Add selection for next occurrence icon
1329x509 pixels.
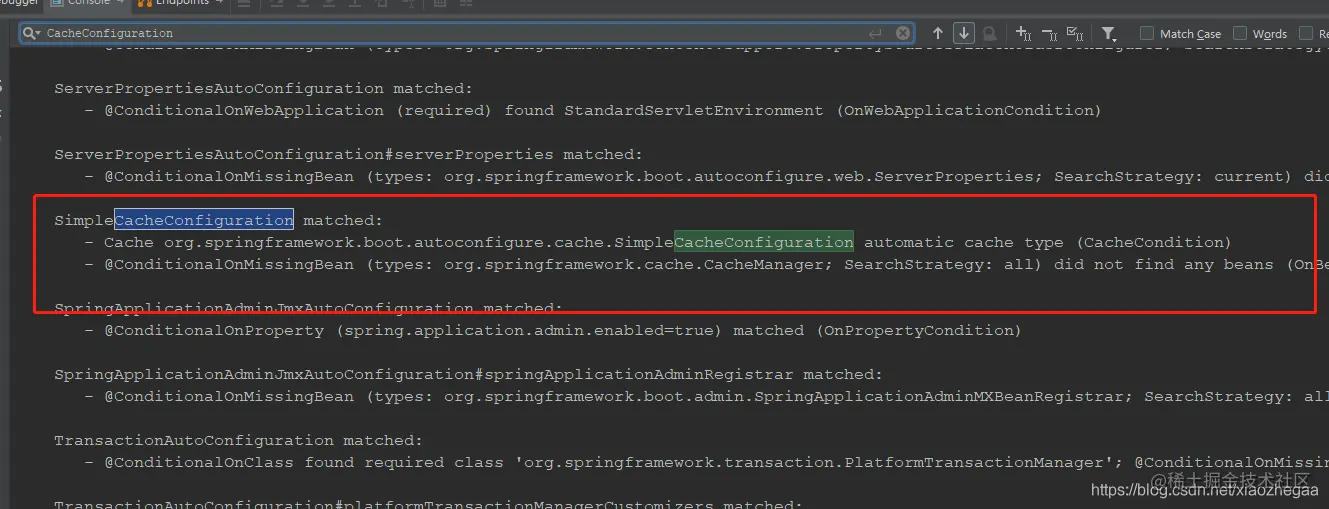point(1023,33)
